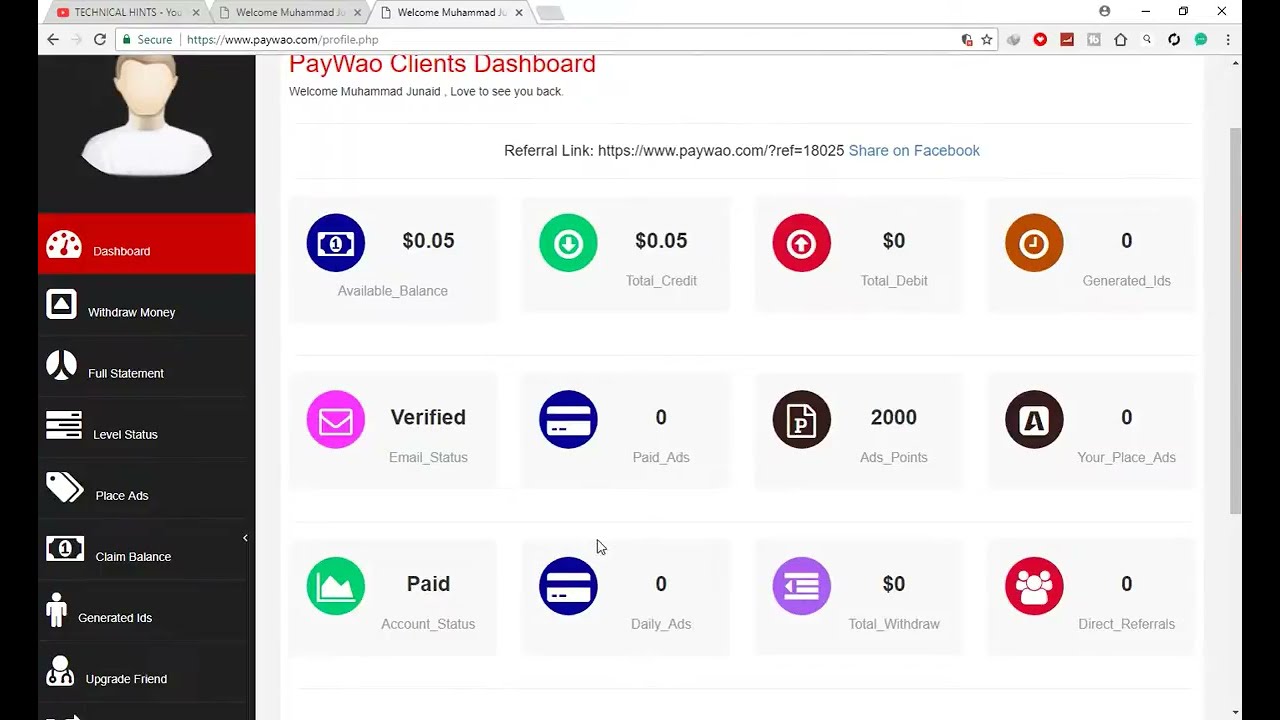Click the 2000 Ads_Points value

coord(894,417)
